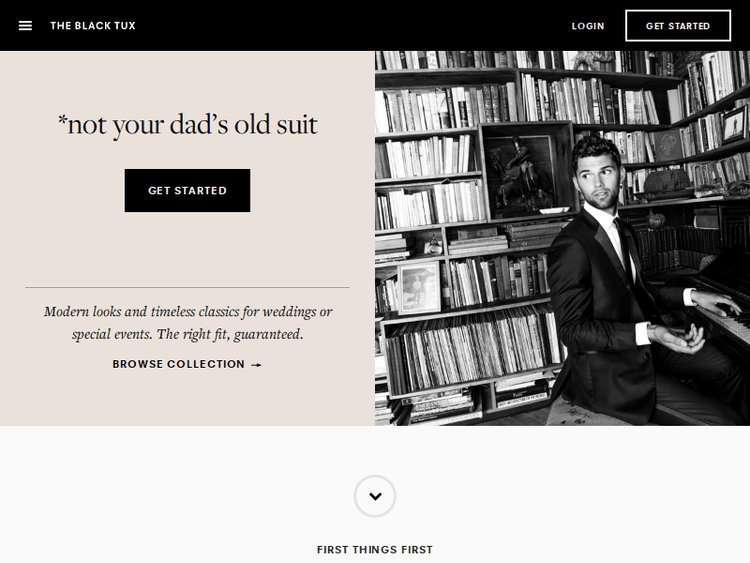The width and height of the screenshot is (750, 563).
Task: Click the small framed photo on shelf
Action: (x=417, y=288)
